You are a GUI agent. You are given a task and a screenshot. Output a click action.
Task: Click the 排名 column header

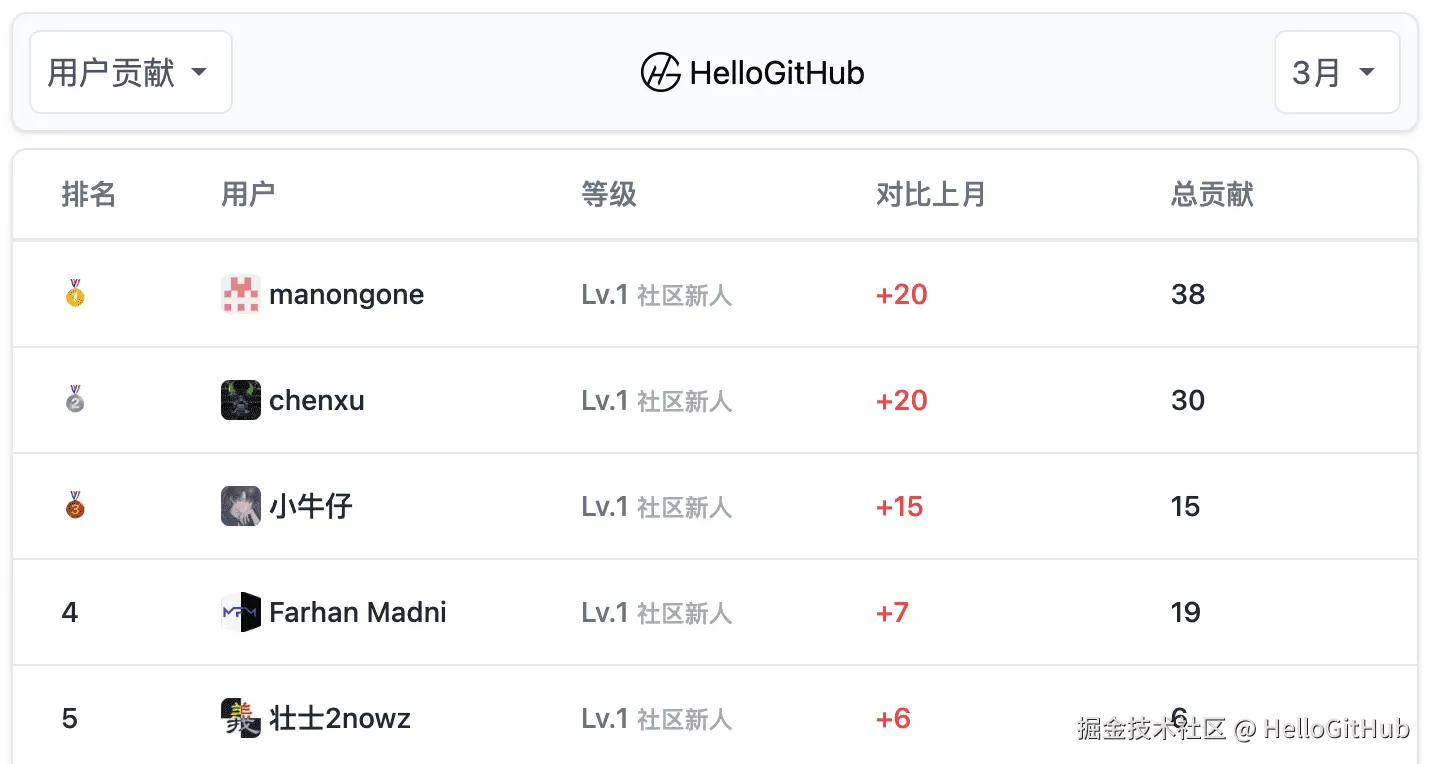pos(89,194)
